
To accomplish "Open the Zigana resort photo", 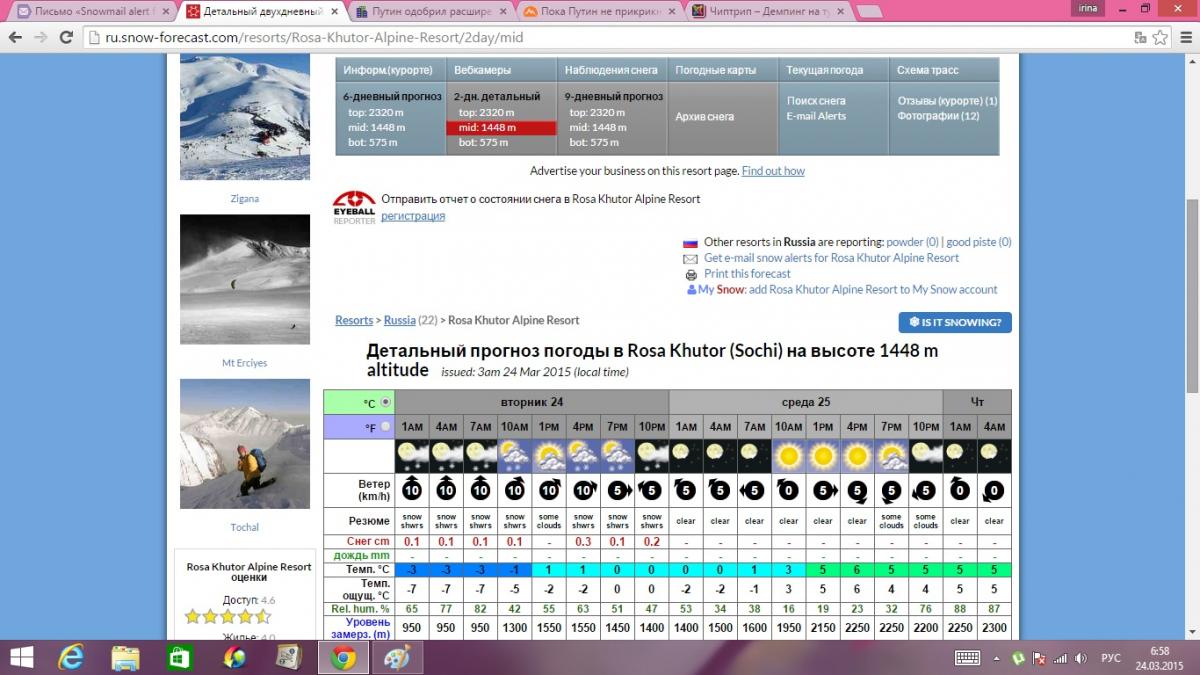I will pos(245,117).
